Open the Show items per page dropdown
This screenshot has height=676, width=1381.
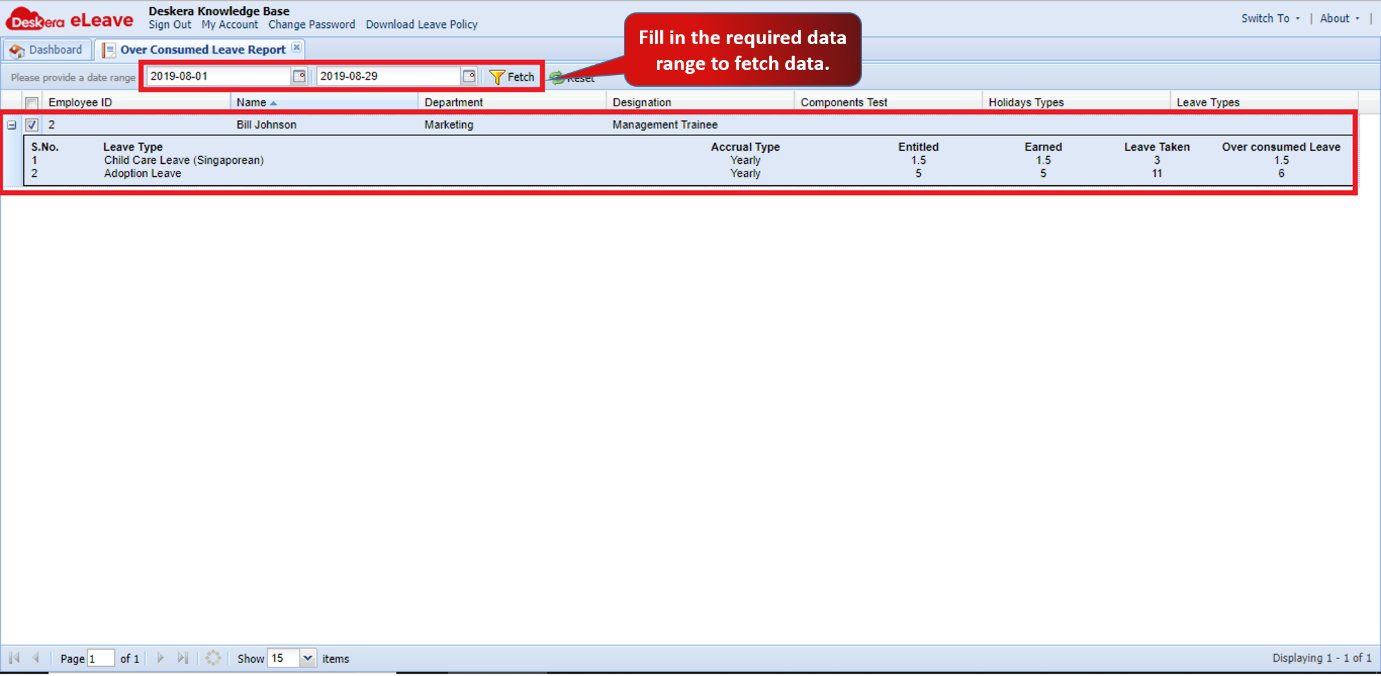(x=307, y=658)
